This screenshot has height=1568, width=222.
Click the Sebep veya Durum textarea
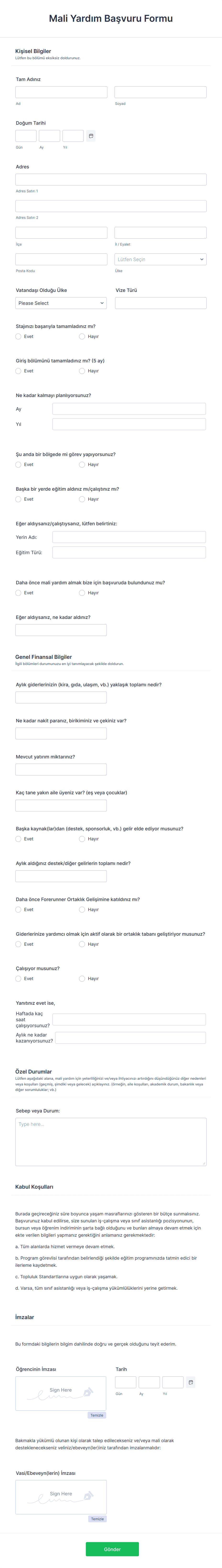pos(111,1141)
